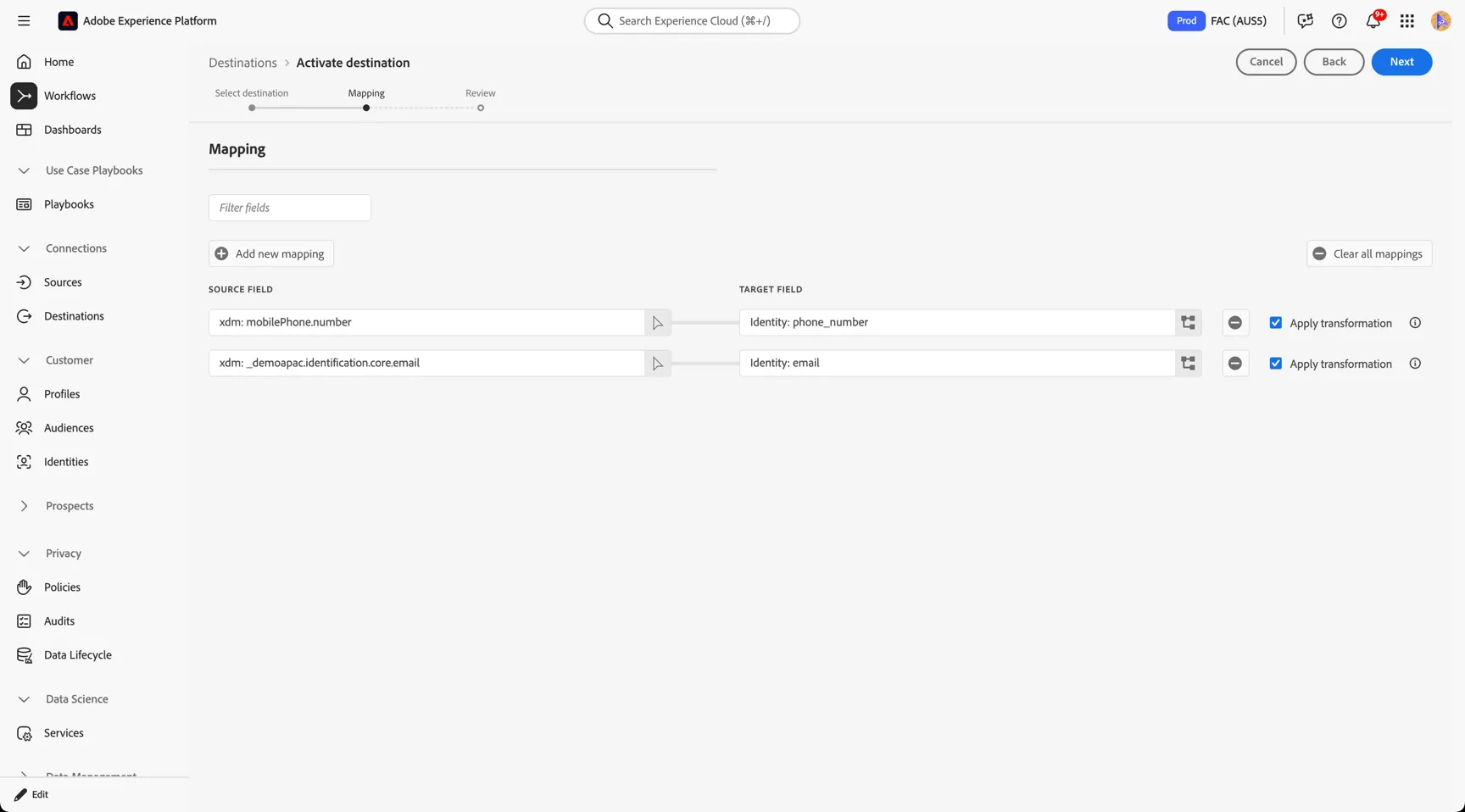
Task: Open Destinations in sidebar
Action: 74,316
